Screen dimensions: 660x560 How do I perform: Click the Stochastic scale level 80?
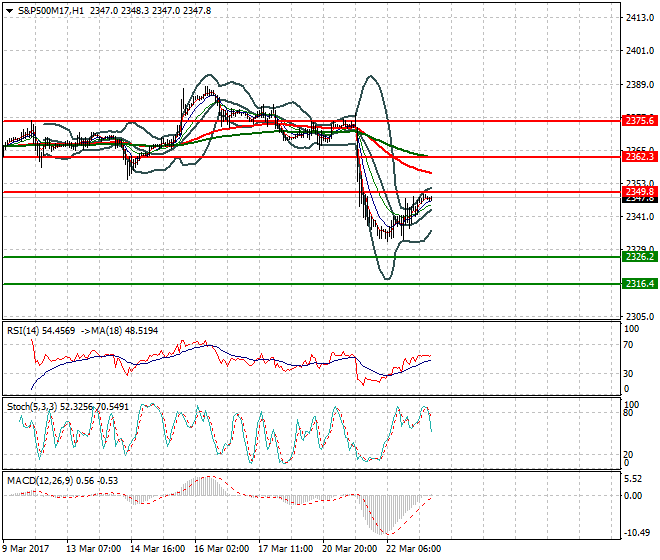click(628, 413)
